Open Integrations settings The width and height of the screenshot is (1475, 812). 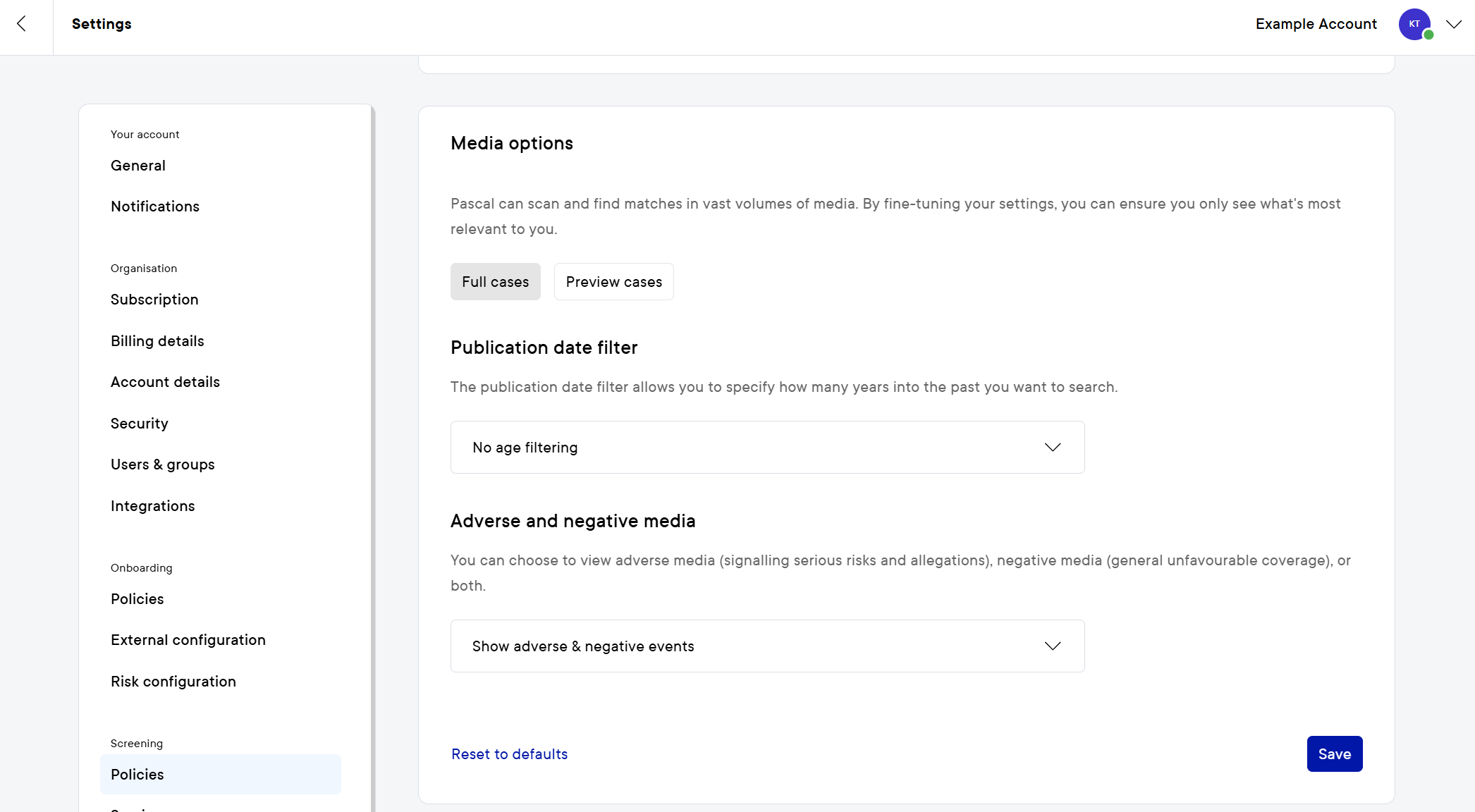(x=153, y=506)
